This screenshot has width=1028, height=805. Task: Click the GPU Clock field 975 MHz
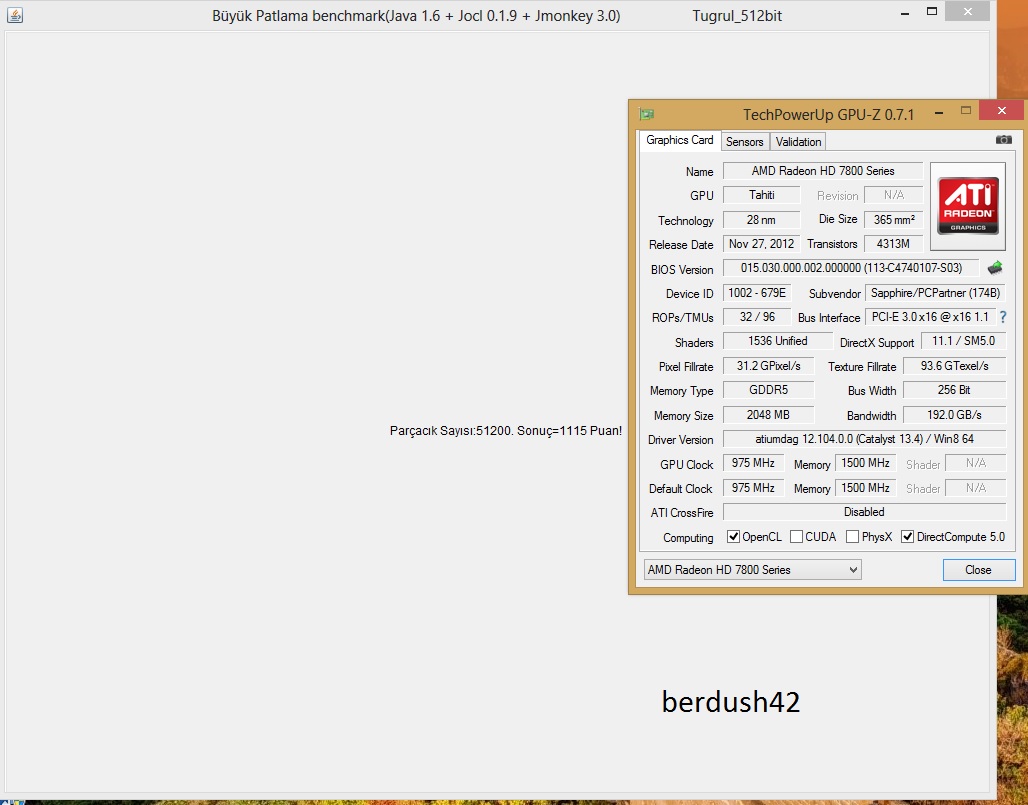[753, 463]
